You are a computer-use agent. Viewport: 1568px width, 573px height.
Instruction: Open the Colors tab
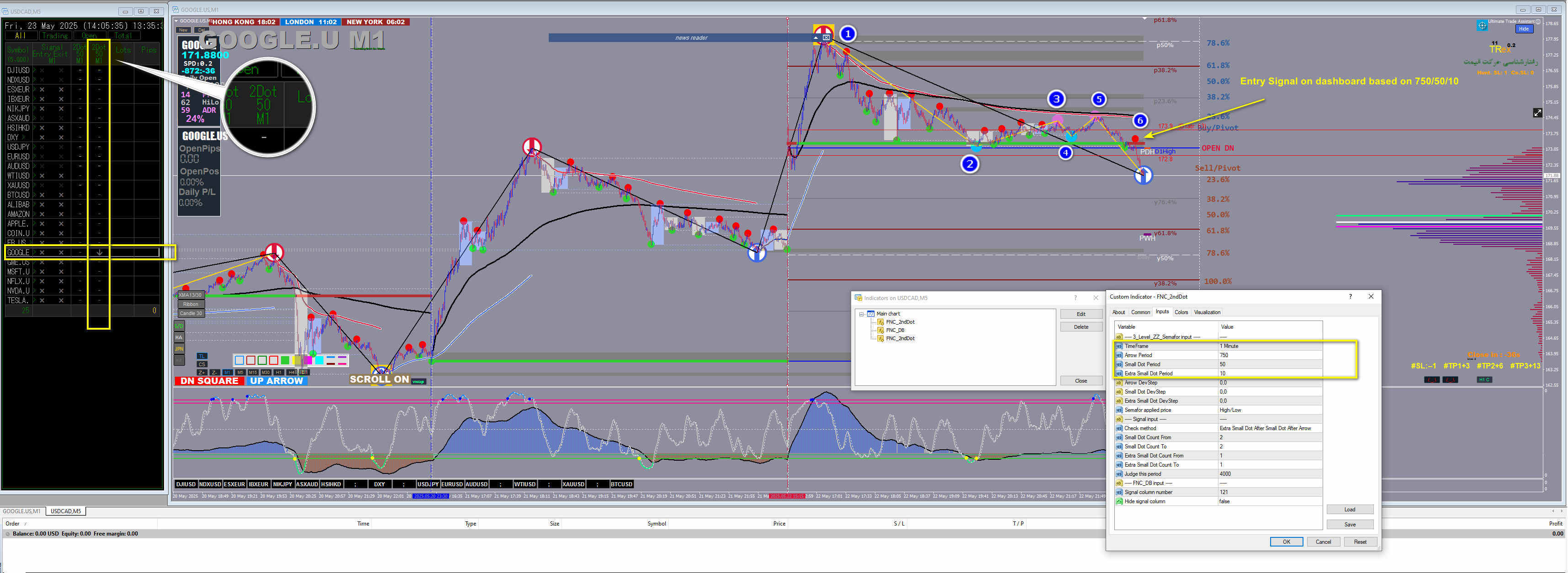[x=1181, y=312]
